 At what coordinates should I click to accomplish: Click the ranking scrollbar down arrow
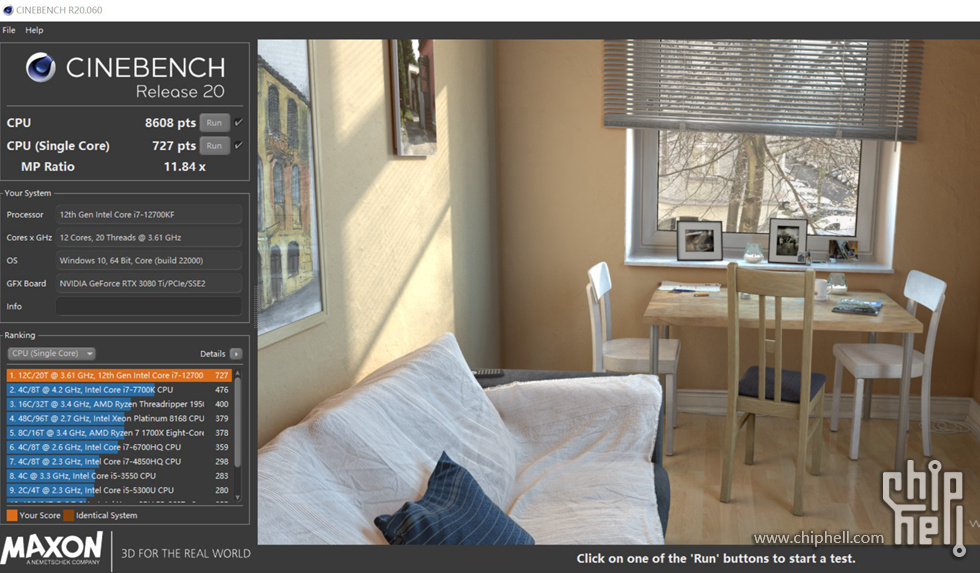click(x=238, y=497)
